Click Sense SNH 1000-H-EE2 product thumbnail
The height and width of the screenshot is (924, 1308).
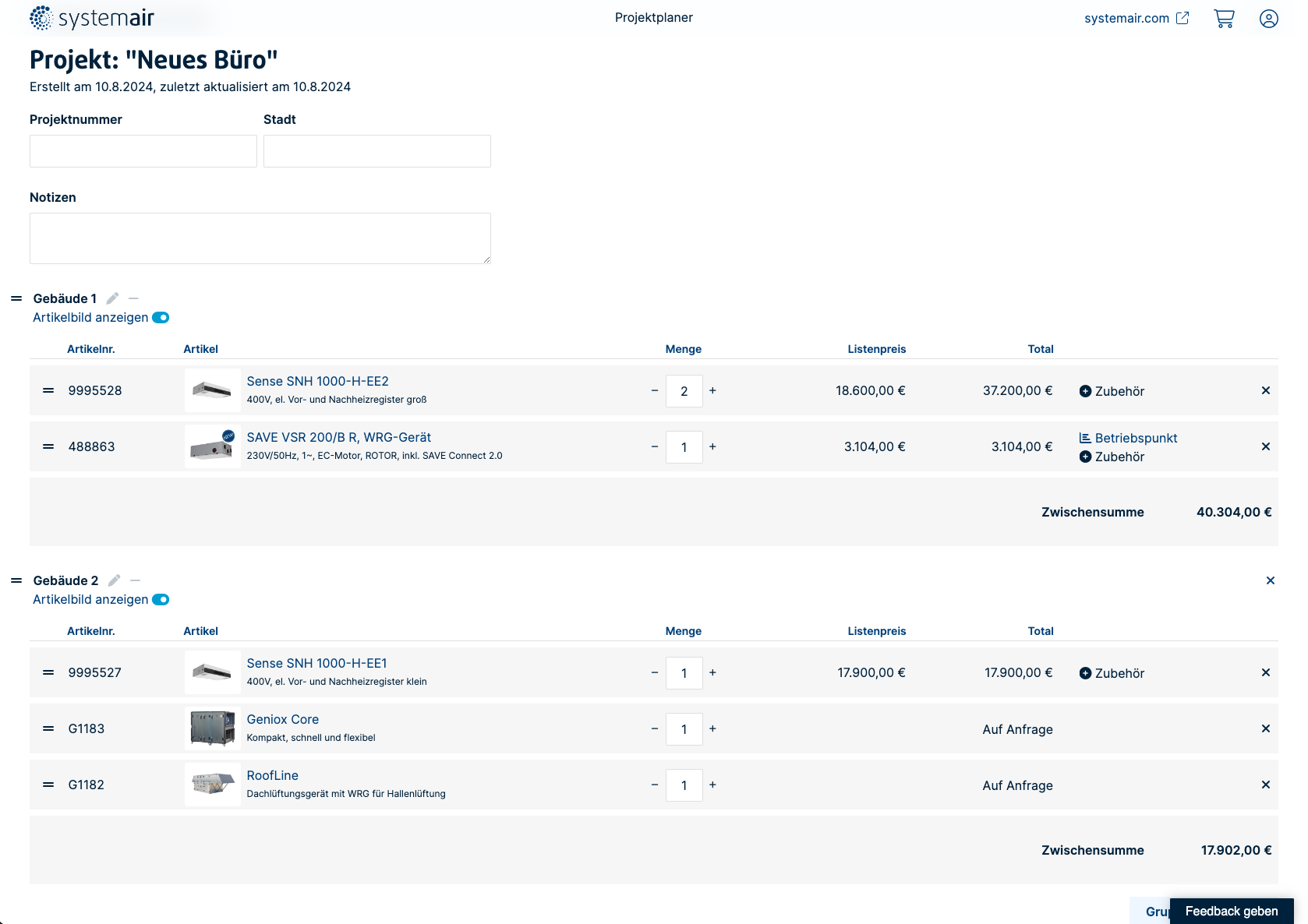(212, 390)
